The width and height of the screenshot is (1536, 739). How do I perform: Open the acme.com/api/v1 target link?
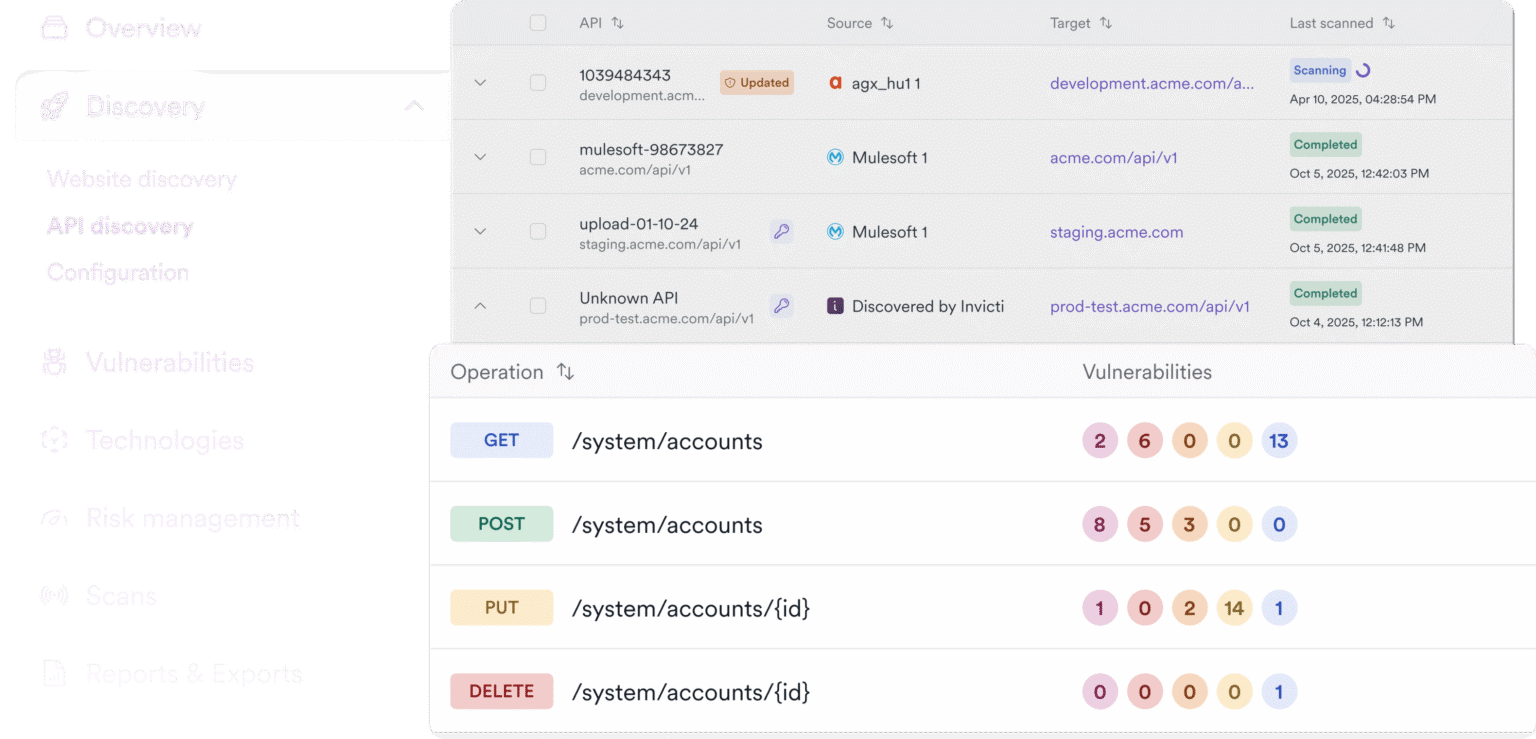[x=1113, y=157]
